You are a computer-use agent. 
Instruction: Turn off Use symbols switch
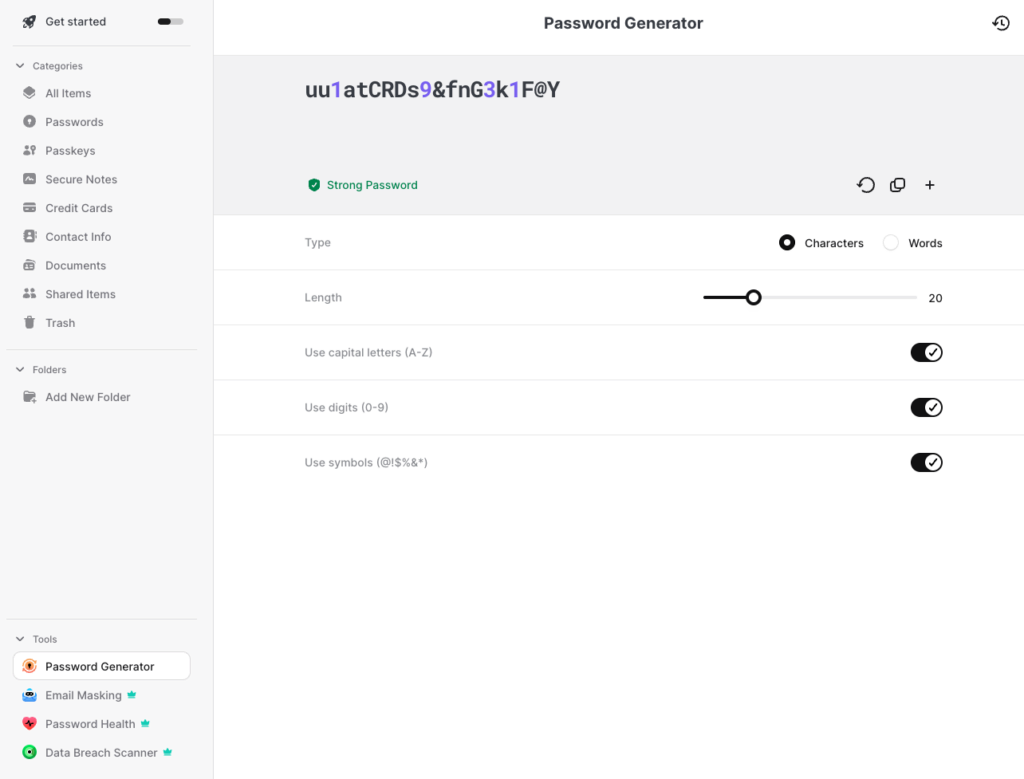(x=927, y=462)
